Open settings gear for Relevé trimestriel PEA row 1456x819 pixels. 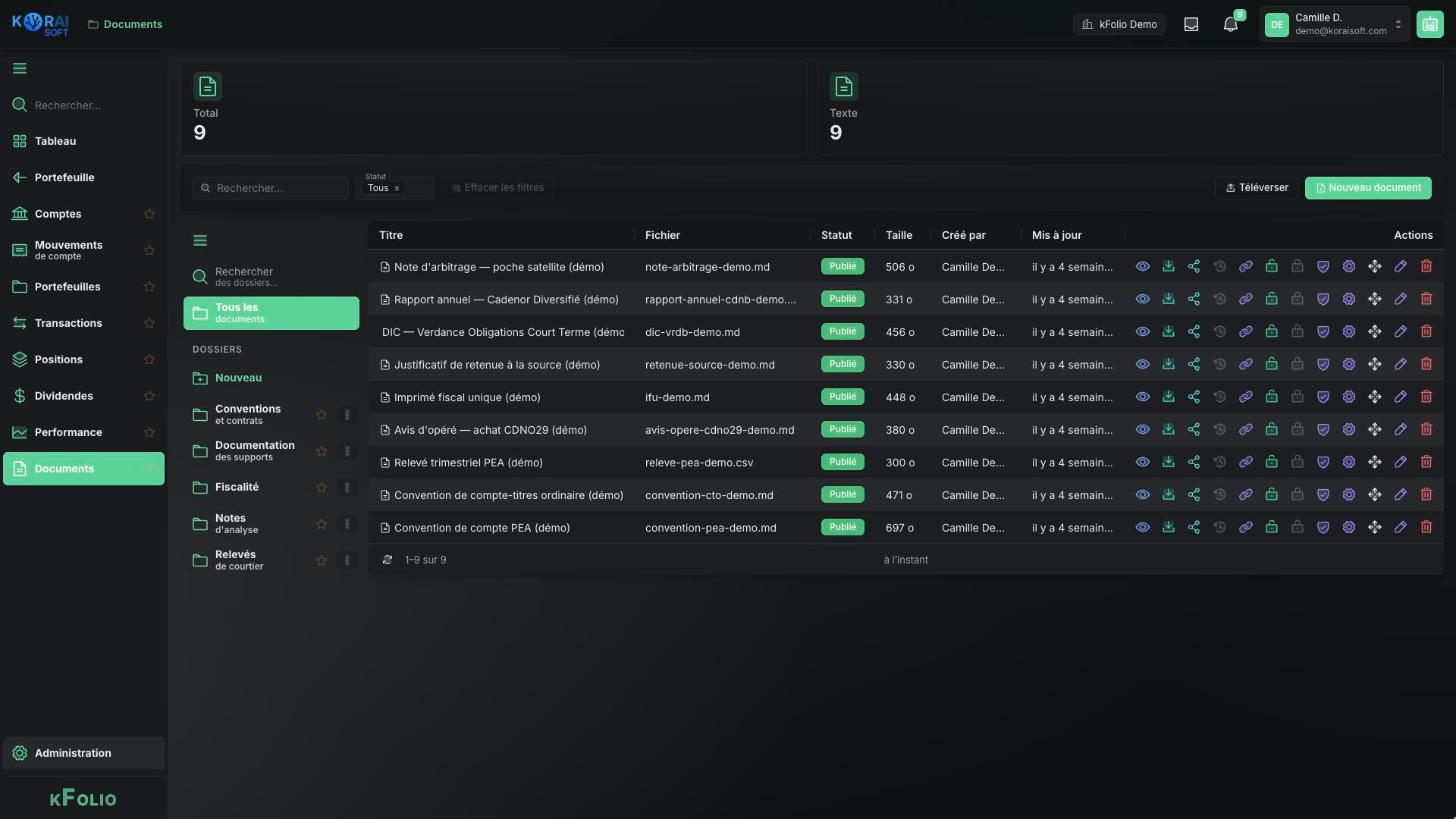point(1349,462)
